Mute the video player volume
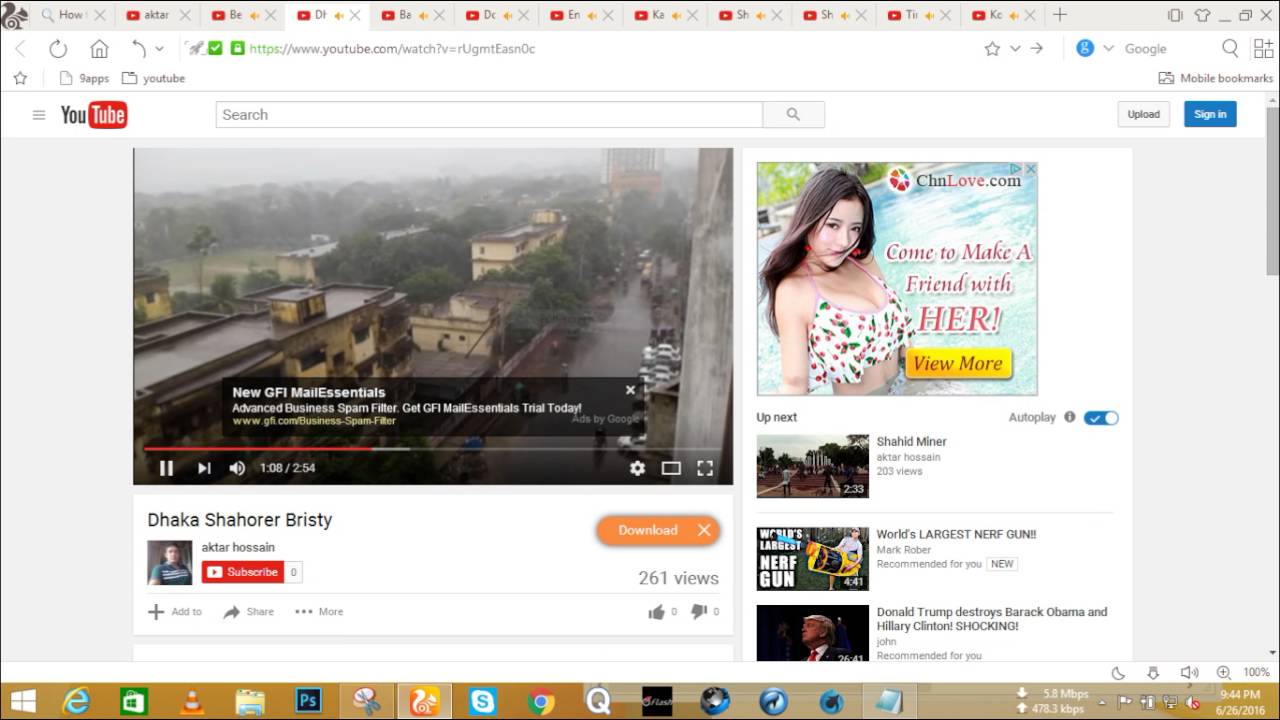The width and height of the screenshot is (1280, 720). pos(237,468)
